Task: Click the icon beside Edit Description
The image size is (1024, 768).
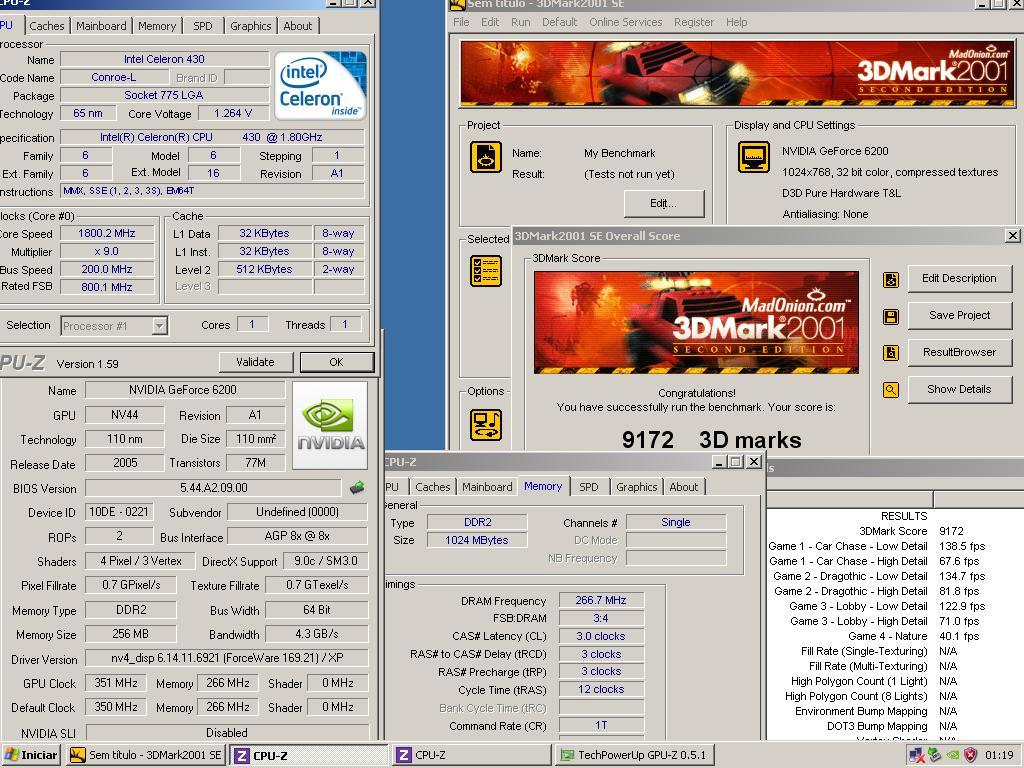Action: pos(891,280)
